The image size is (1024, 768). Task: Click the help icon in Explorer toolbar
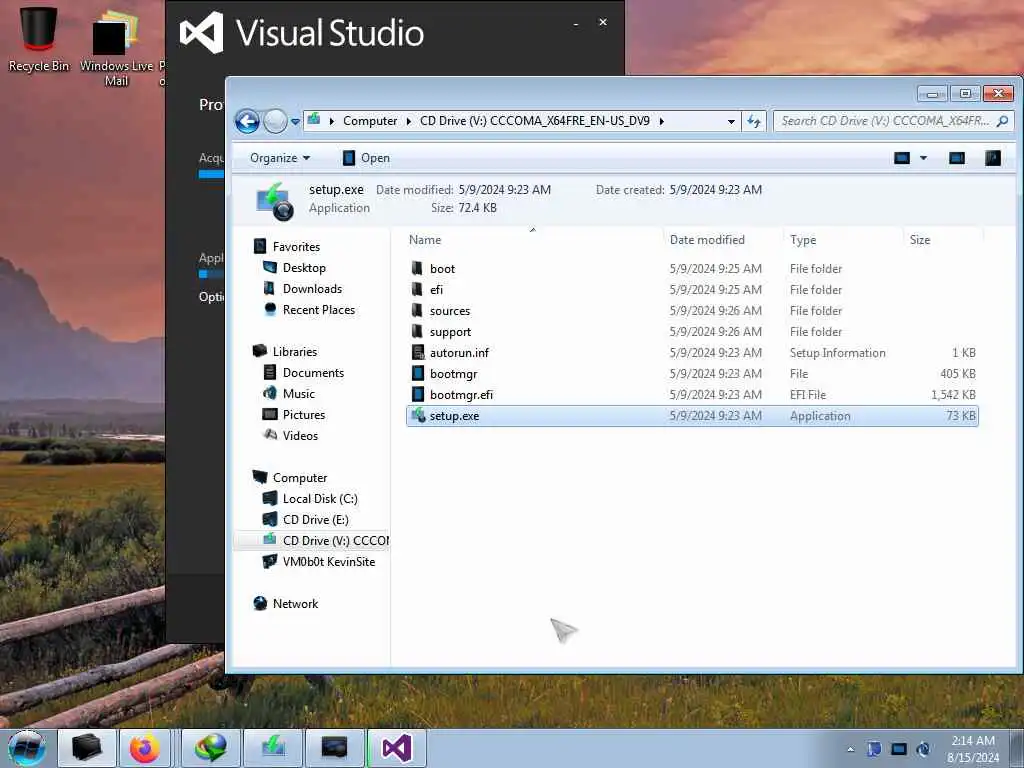pyautogui.click(x=993, y=158)
